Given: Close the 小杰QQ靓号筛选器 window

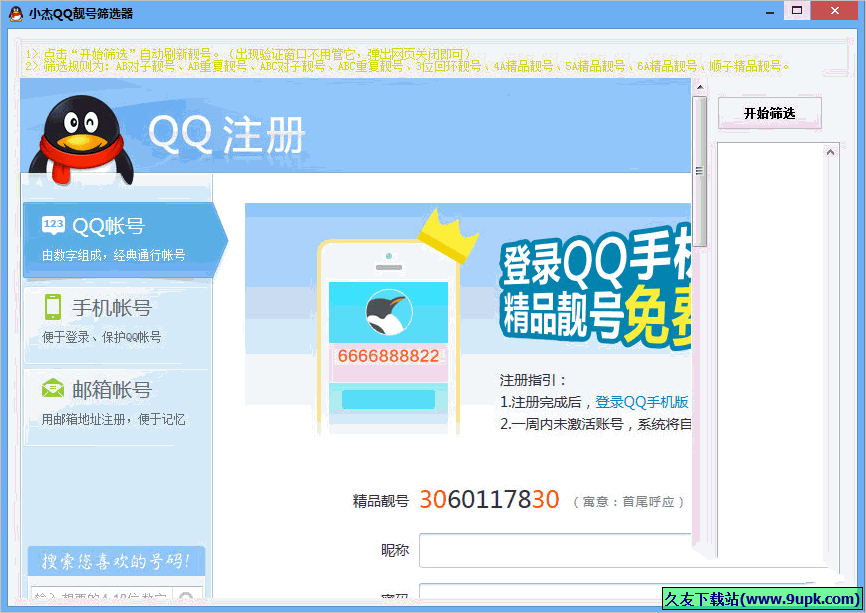Looking at the screenshot, I should tap(835, 10).
